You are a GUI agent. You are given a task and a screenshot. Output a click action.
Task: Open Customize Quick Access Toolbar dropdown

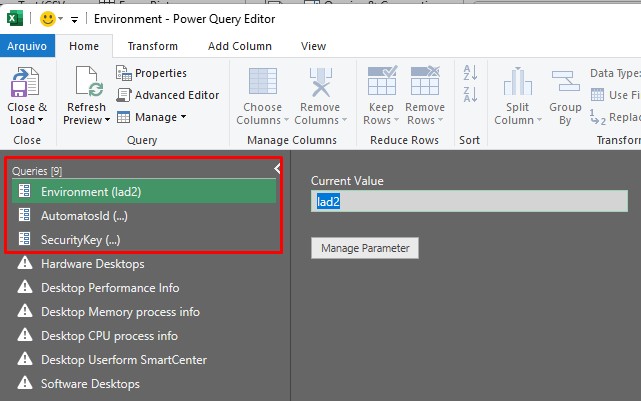point(74,19)
